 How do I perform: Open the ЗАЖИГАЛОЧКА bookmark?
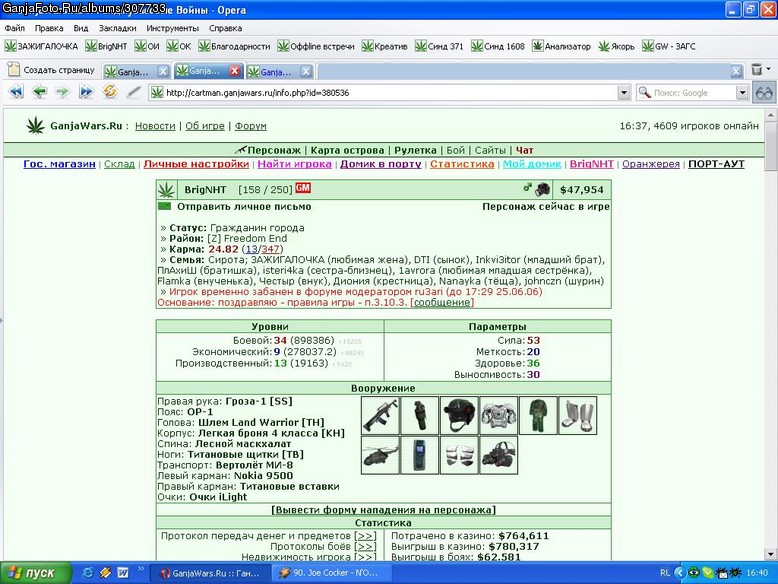point(41,46)
